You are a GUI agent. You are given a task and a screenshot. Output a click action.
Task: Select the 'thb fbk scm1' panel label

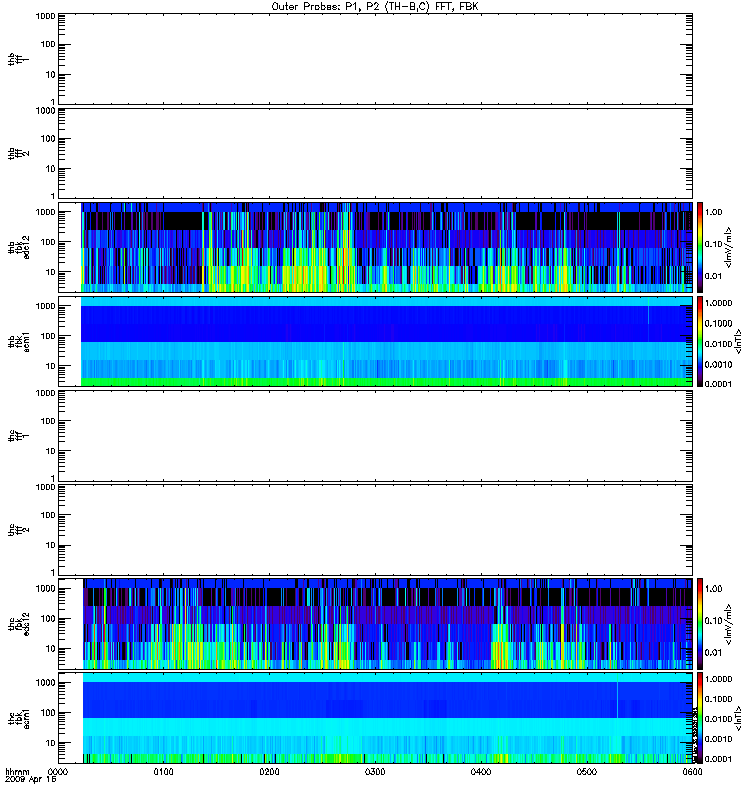(18, 341)
